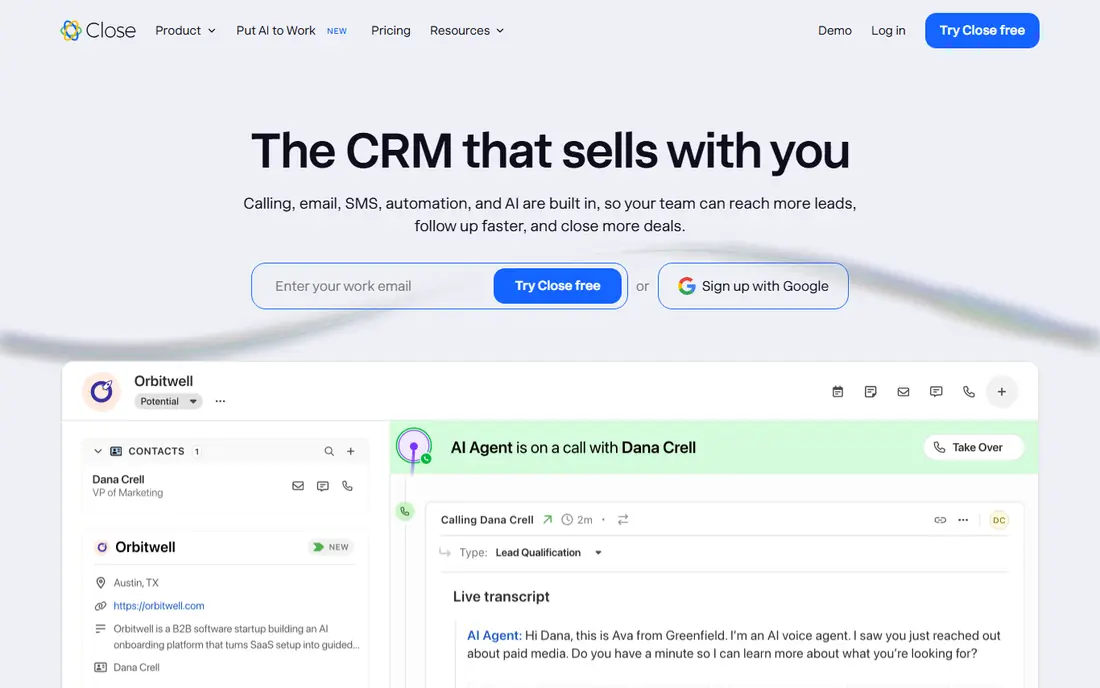Click Sign up with Google
The width and height of the screenshot is (1100, 688).
click(753, 286)
